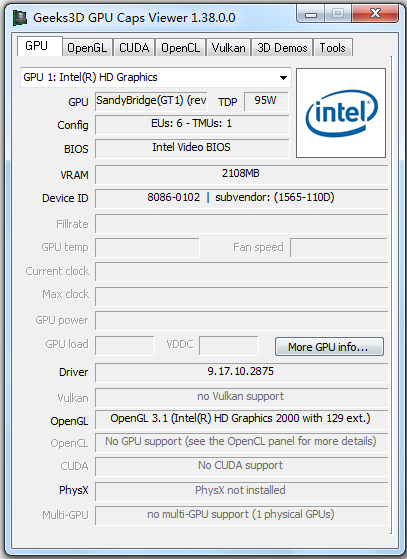Select the Tools tab
Image resolution: width=407 pixels, height=559 pixels.
pyautogui.click(x=333, y=48)
